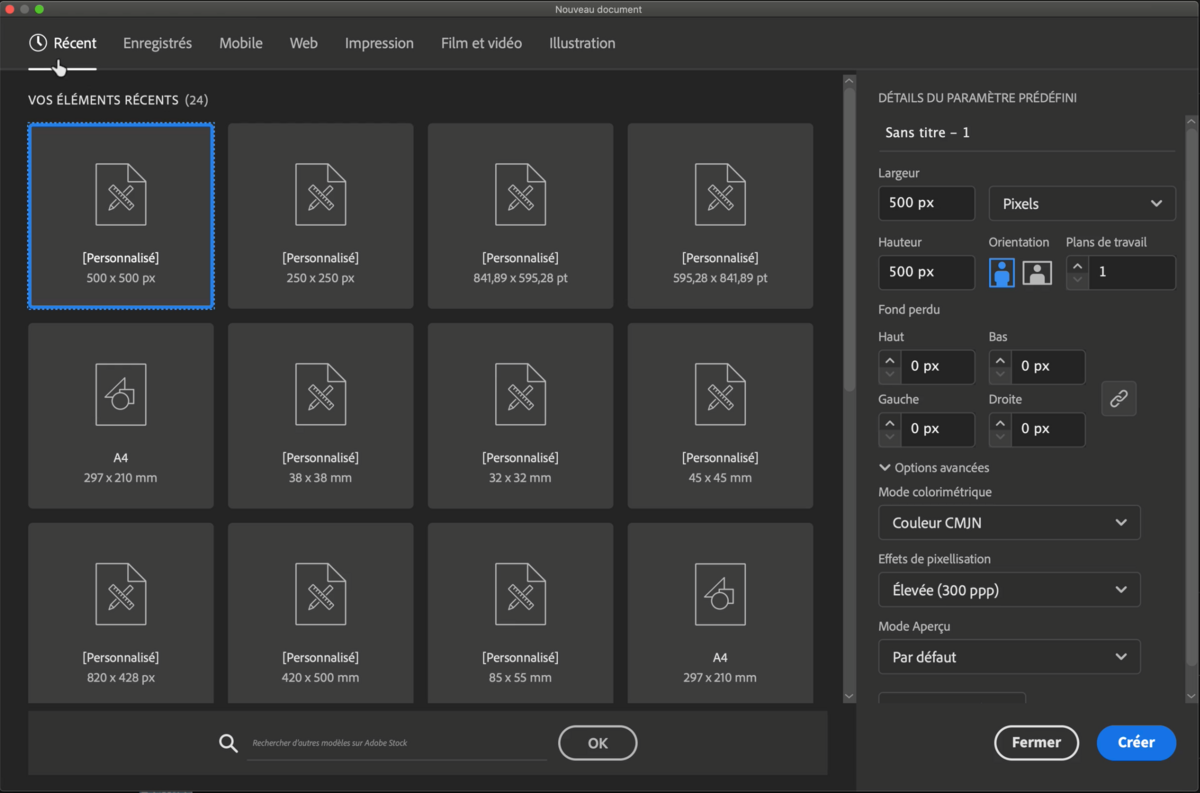
Task: Select the 38 x 38 mm preset
Action: pos(320,416)
